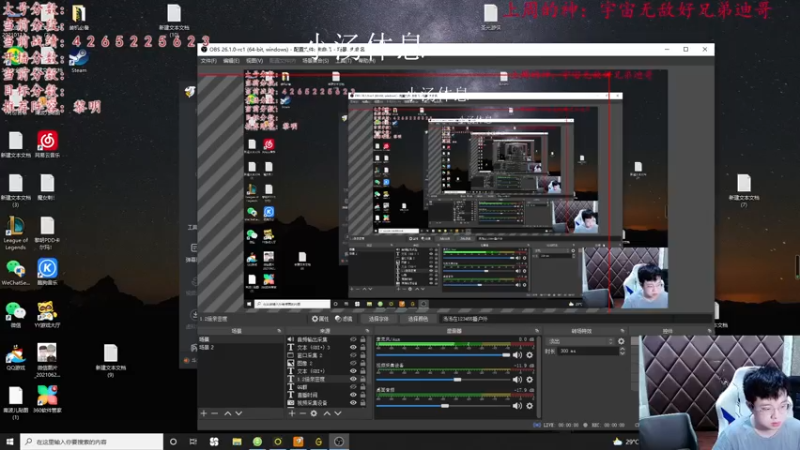Click the Windows Start button
The width and height of the screenshot is (800, 450).
click(10, 441)
